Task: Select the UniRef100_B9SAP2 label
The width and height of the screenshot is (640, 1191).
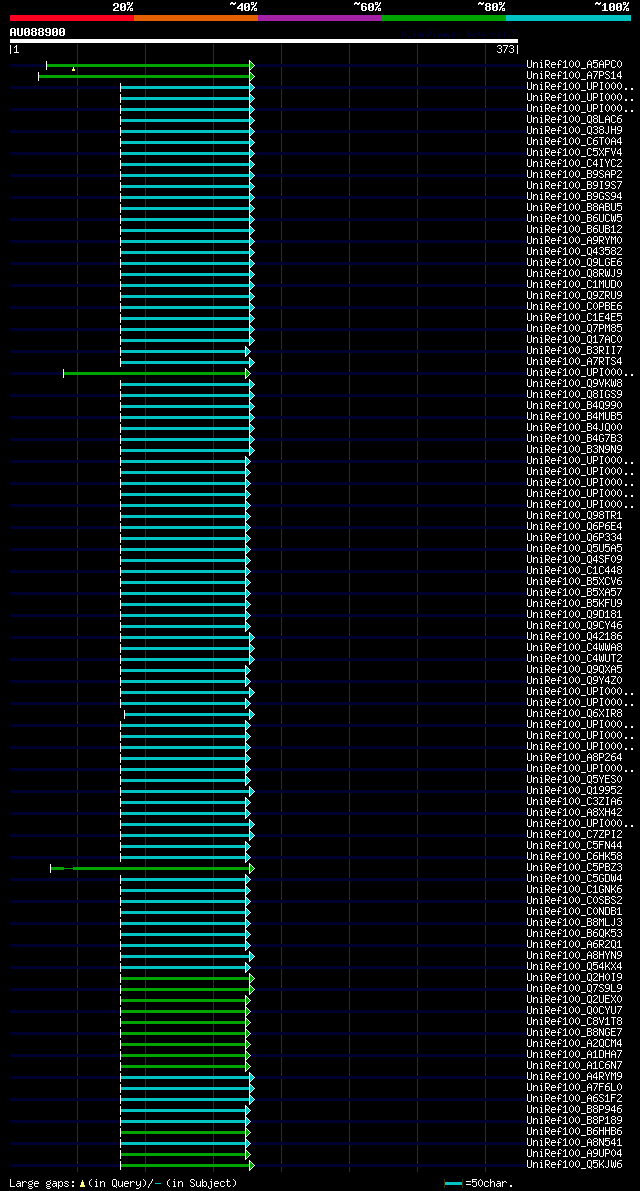Action: click(574, 175)
